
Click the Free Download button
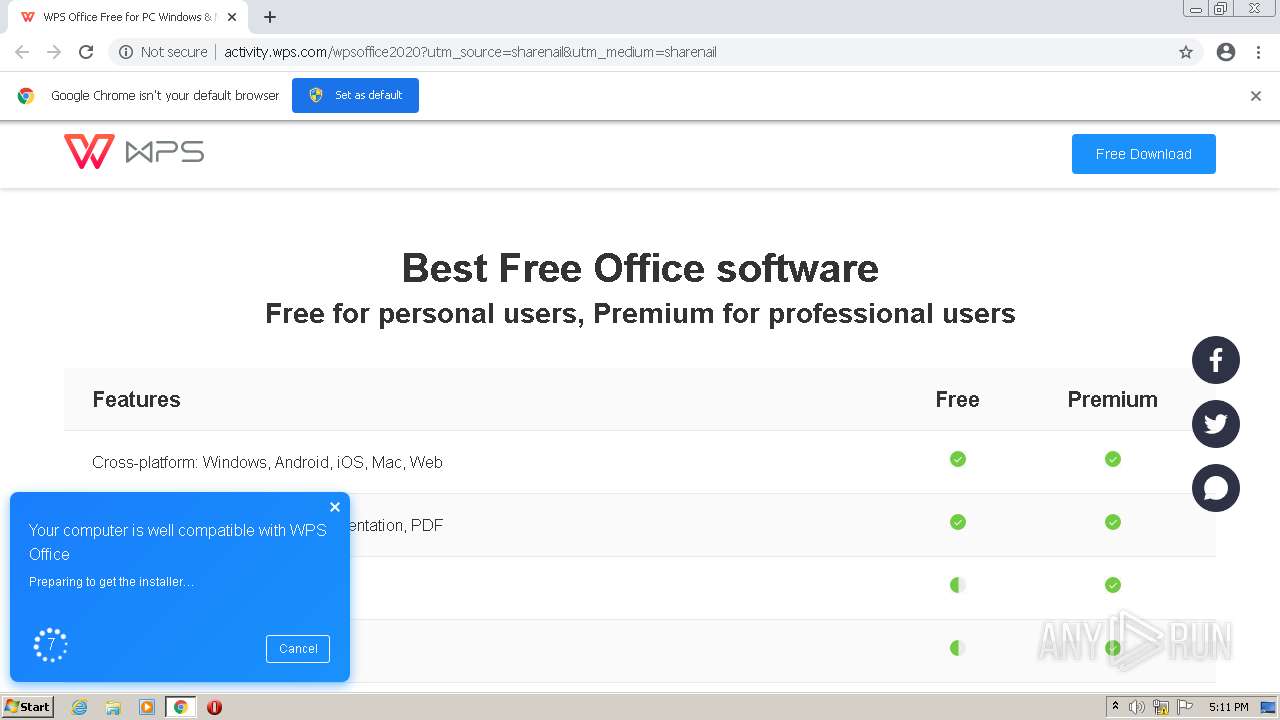pos(1144,154)
